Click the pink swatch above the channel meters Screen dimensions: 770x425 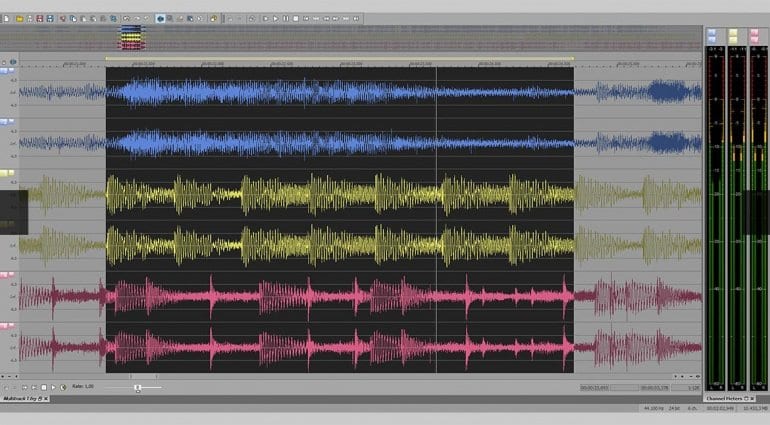click(754, 36)
